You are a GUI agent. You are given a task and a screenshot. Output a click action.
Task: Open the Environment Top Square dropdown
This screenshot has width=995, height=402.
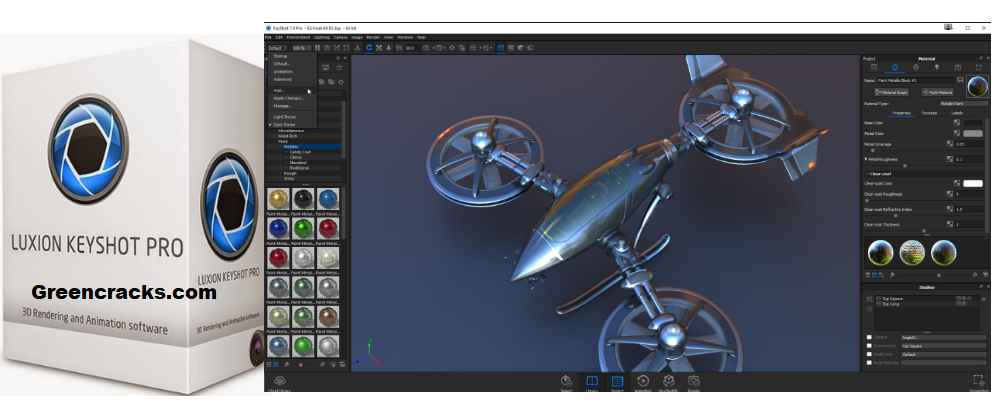(944, 346)
